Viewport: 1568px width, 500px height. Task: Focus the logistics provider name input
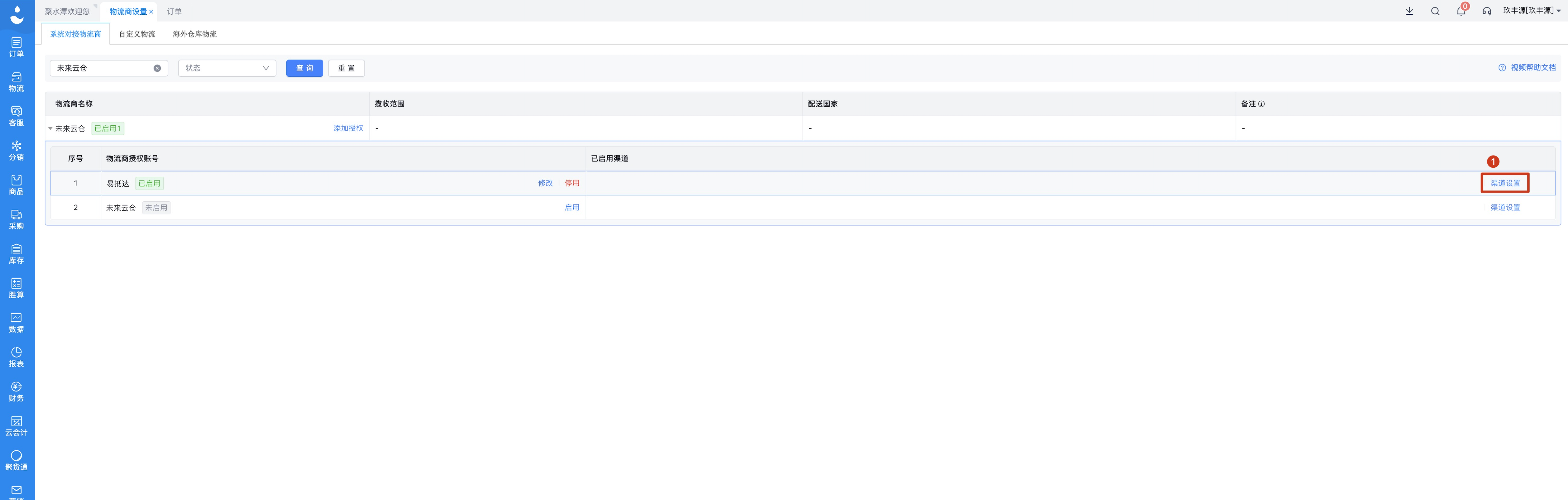point(108,68)
